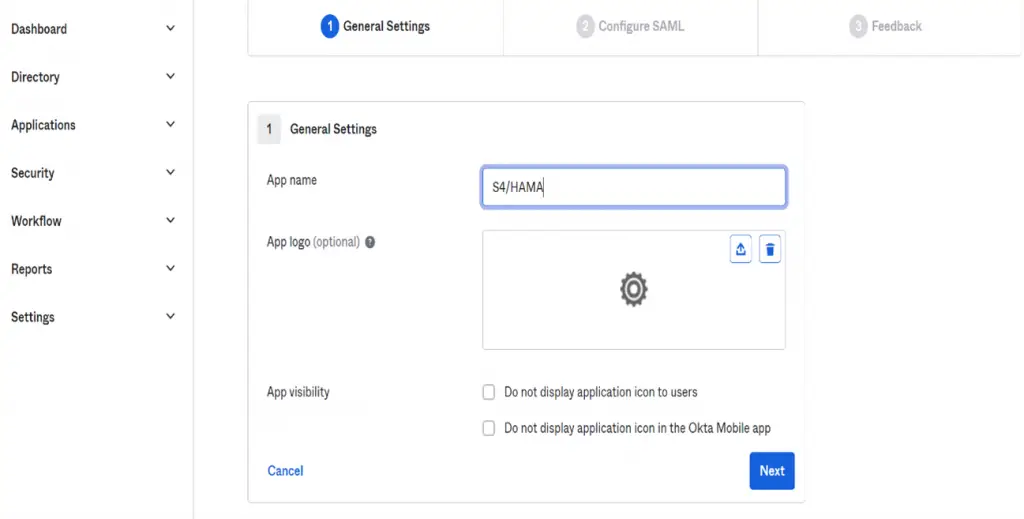Click the delete logo trash icon
Image resolution: width=1024 pixels, height=519 pixels.
coord(770,249)
